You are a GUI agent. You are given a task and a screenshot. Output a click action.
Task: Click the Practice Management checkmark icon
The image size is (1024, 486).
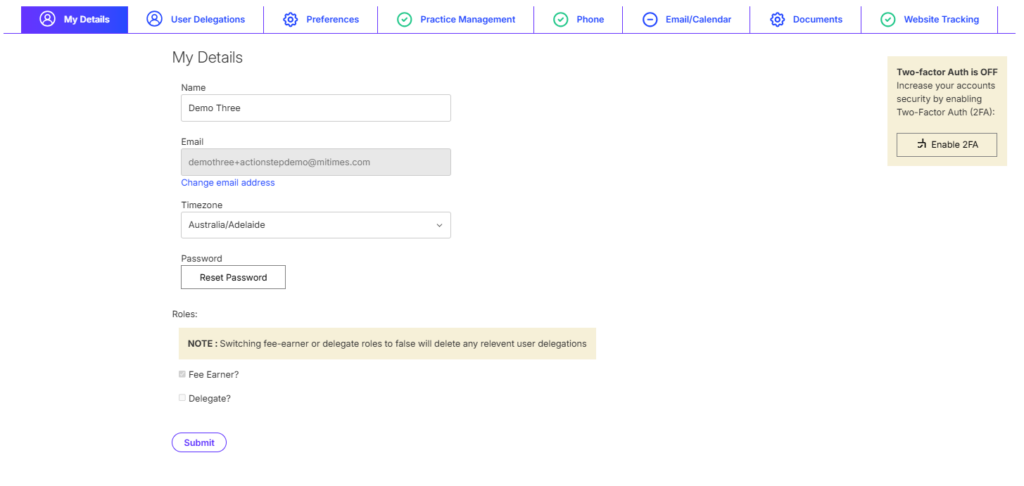click(404, 19)
